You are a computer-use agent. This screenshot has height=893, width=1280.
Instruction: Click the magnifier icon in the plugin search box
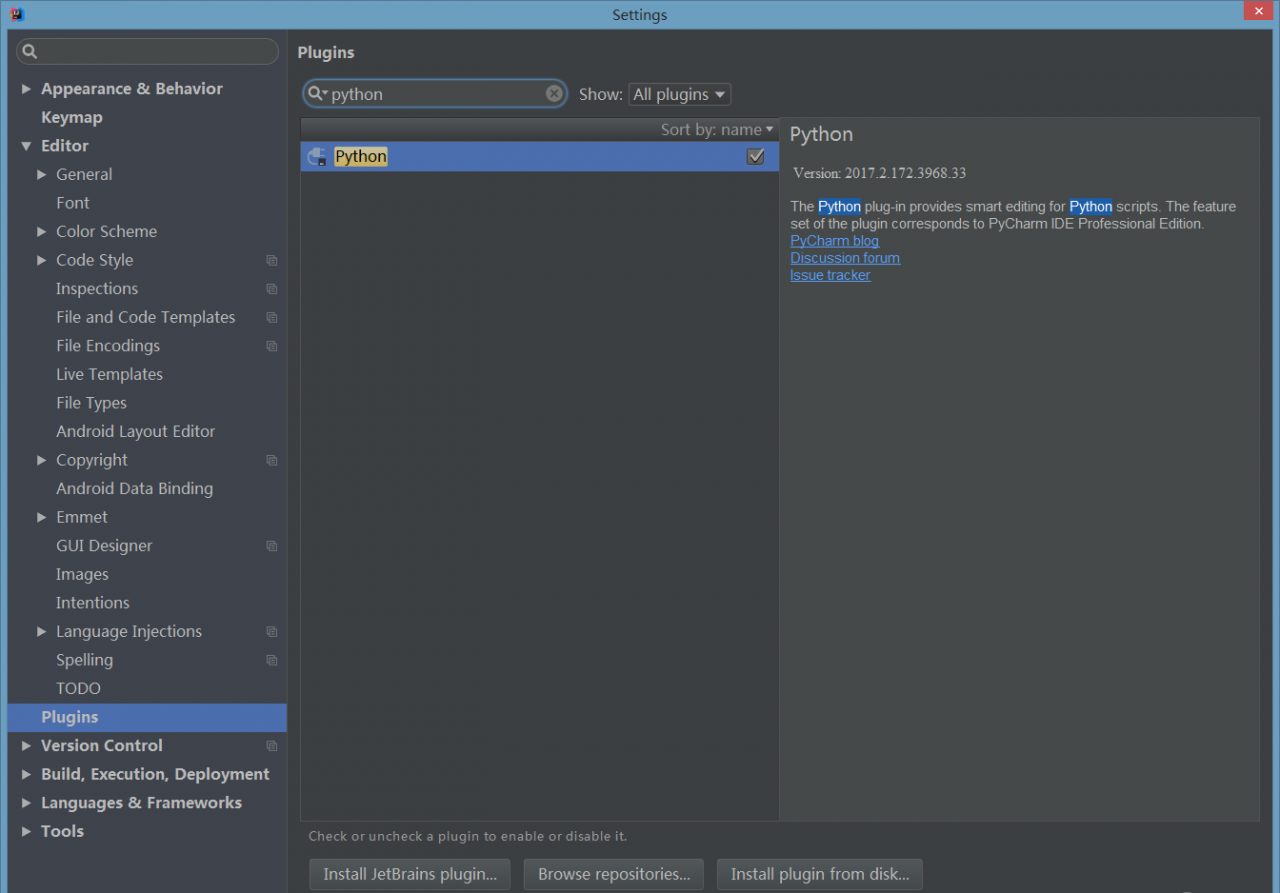(x=317, y=94)
